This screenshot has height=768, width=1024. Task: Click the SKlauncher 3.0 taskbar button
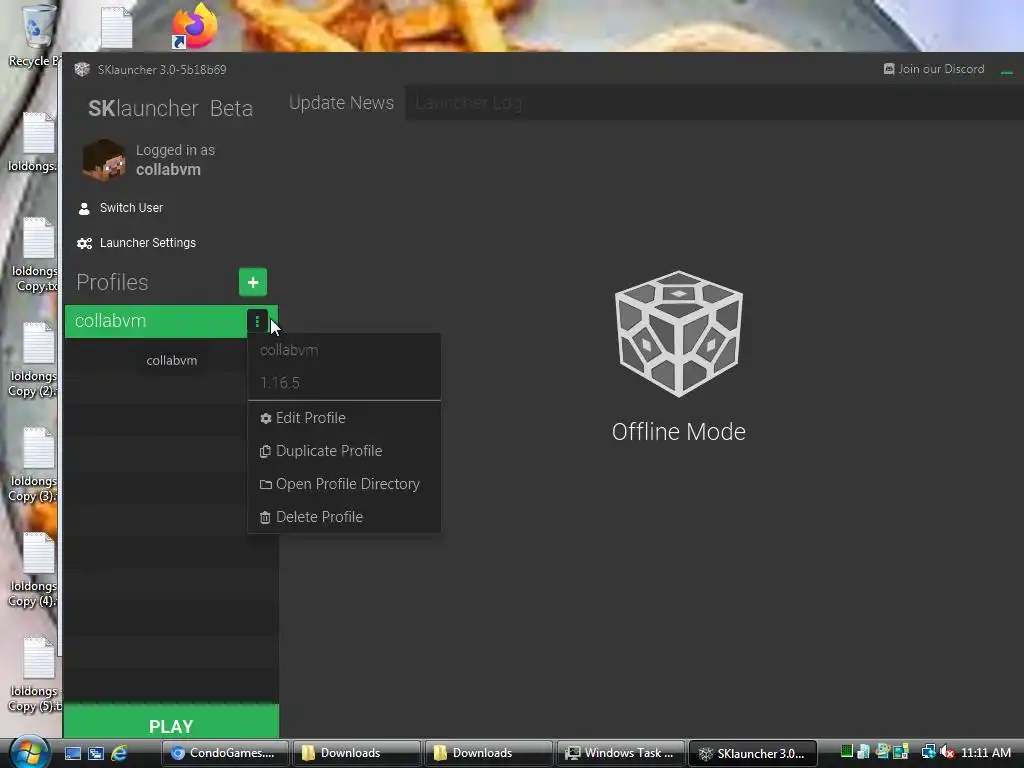(752, 753)
